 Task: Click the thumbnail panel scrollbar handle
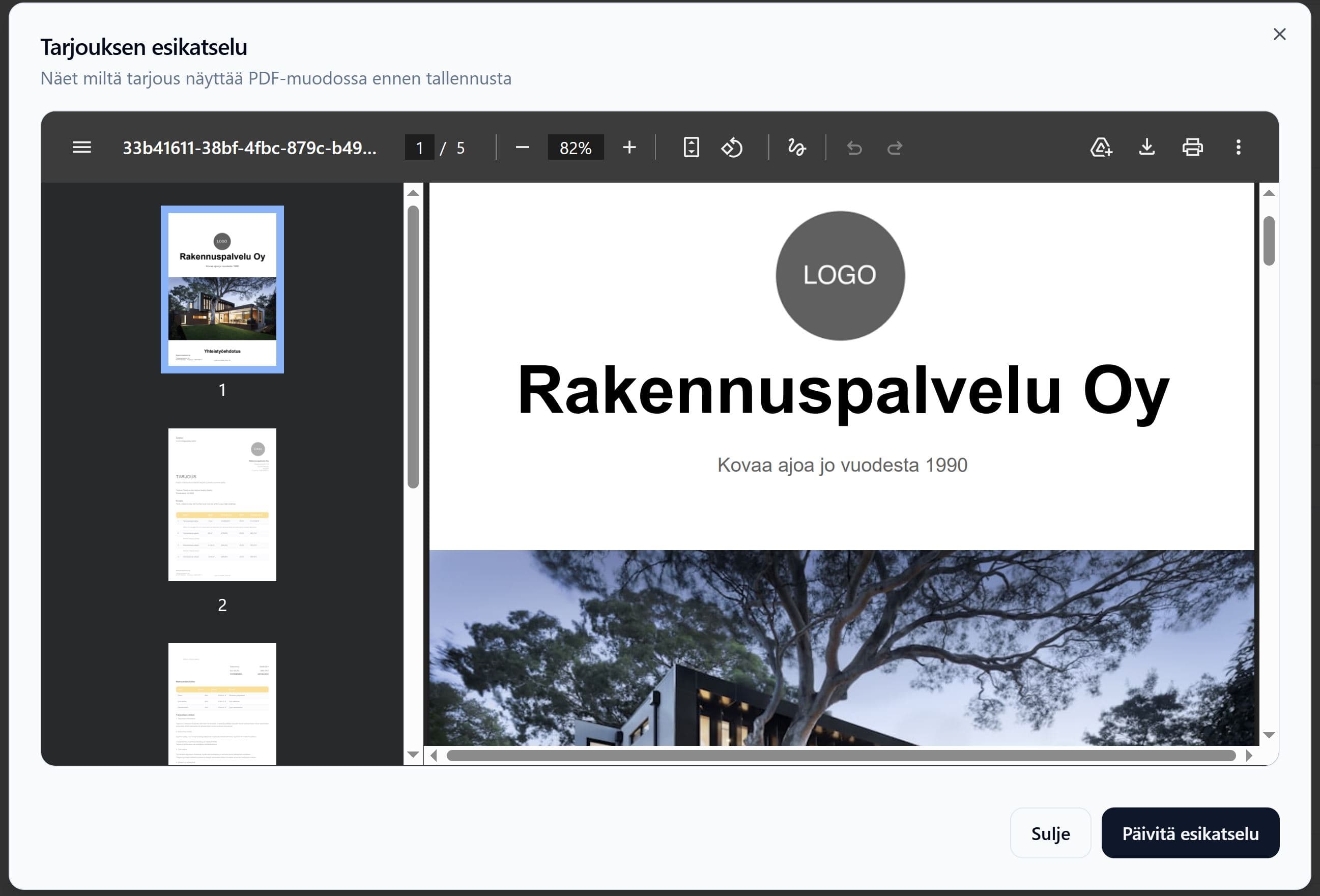(413, 346)
